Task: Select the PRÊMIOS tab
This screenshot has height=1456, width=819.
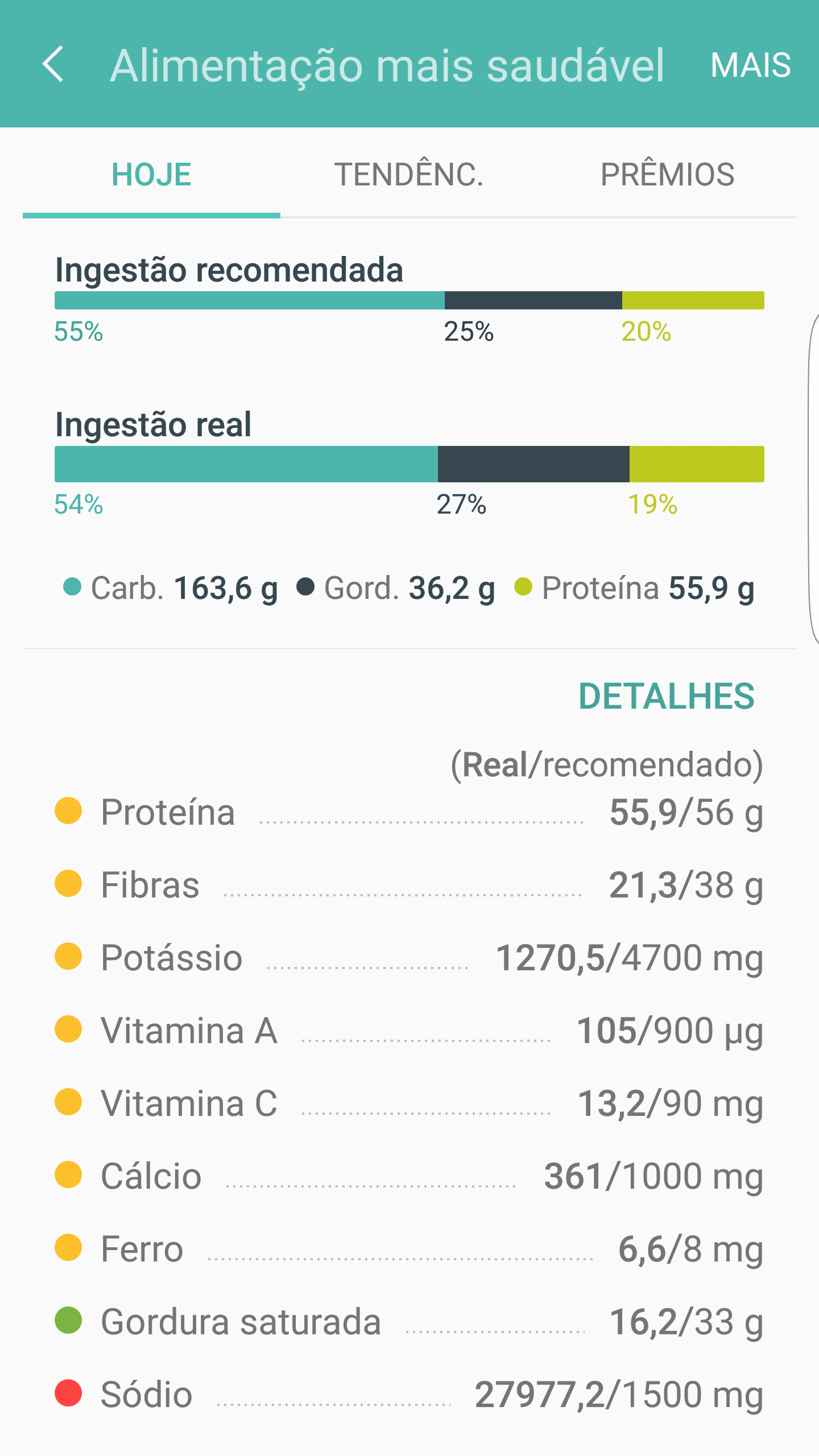Action: 667,175
